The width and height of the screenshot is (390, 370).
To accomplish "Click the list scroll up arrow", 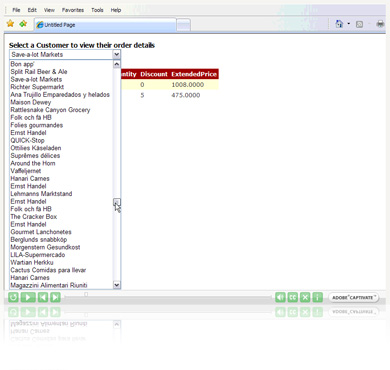I will point(117,64).
